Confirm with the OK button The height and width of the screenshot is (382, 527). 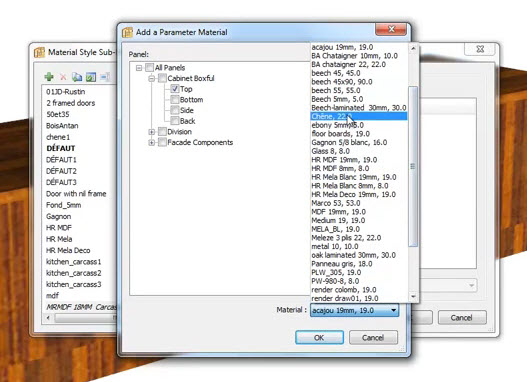[x=319, y=337]
